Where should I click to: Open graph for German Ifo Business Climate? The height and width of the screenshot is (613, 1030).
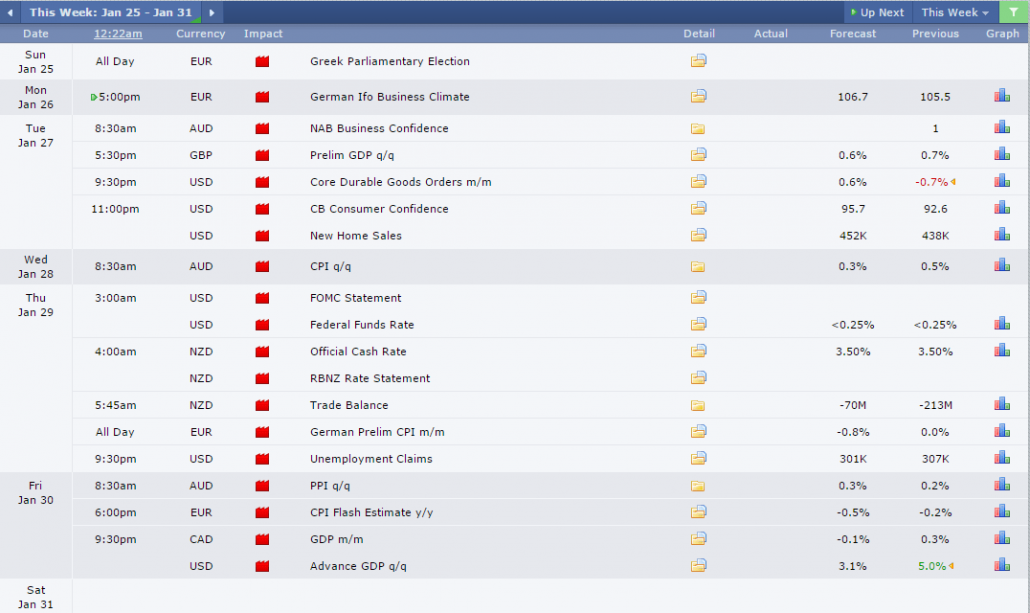click(1001, 96)
